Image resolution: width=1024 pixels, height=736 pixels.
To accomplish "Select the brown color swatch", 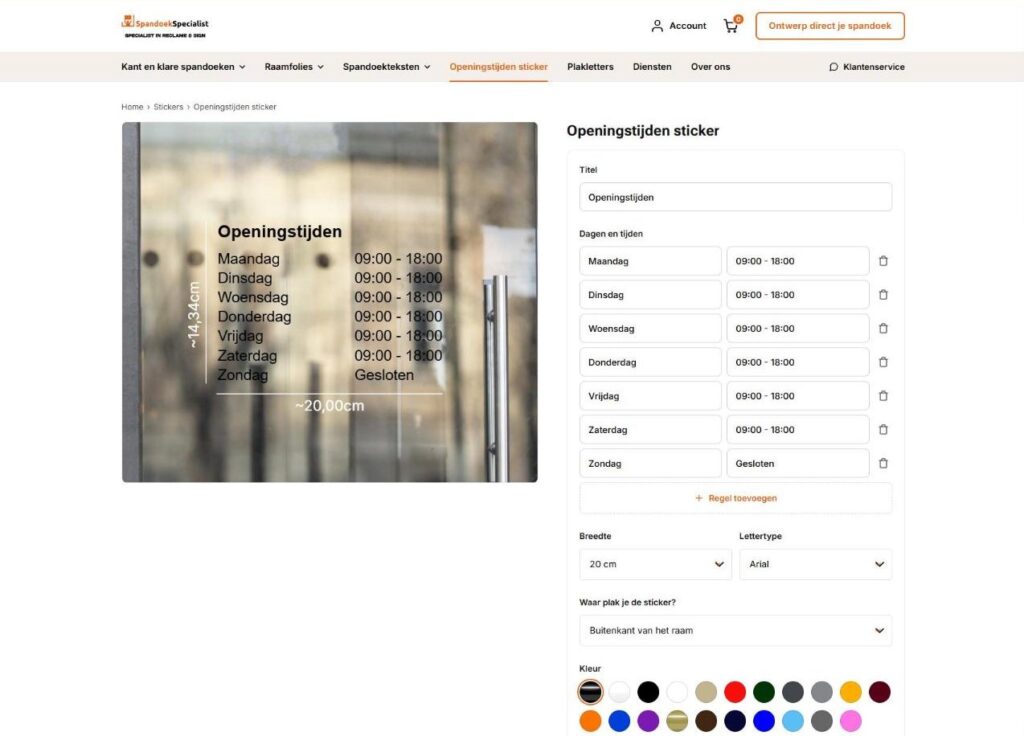I will [x=706, y=720].
